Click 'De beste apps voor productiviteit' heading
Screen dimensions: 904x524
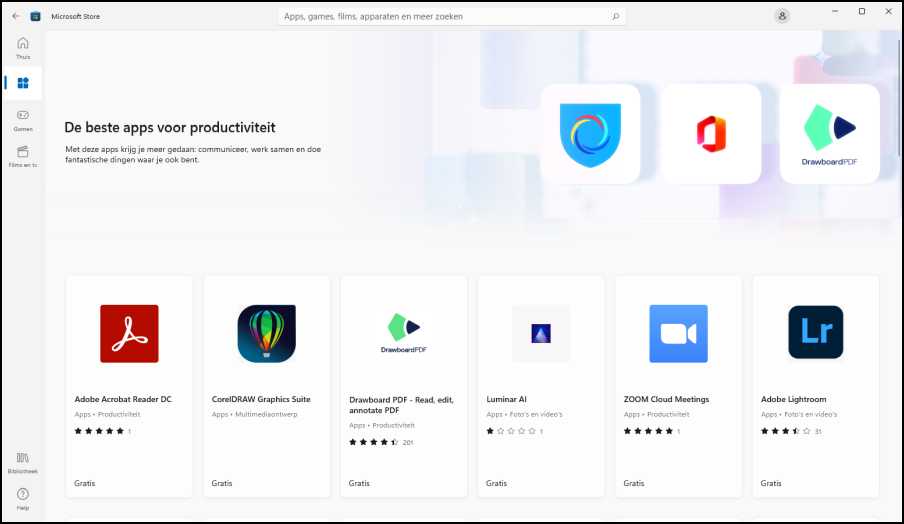click(x=170, y=127)
